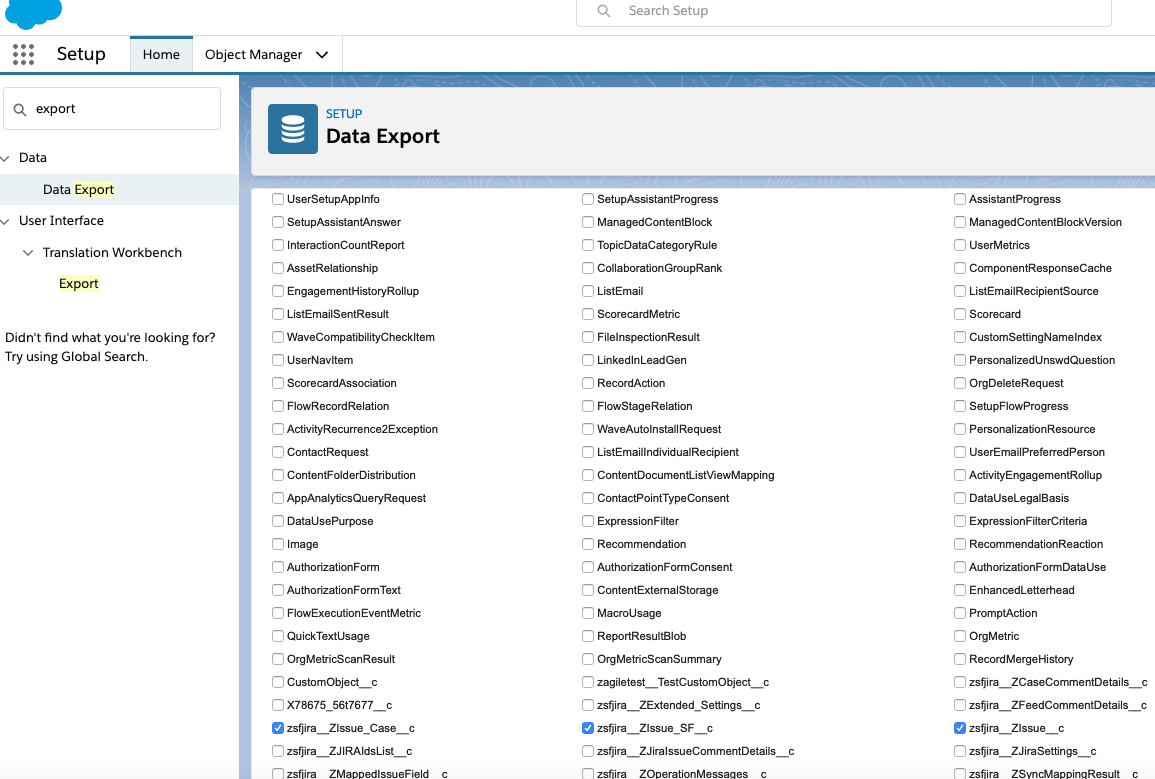Screen dimensions: 1155x779
Task: Enable the UserSetupAppInfo checkbox
Action: [278, 199]
